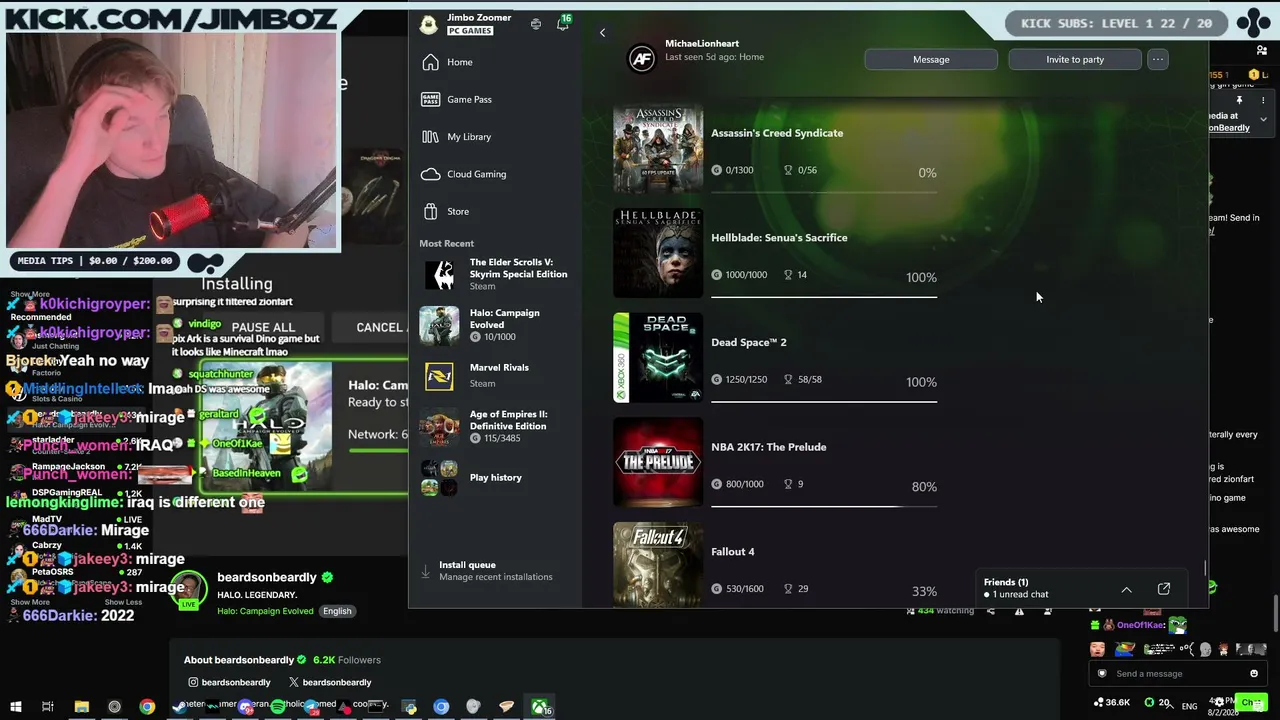The image size is (1280, 720).
Task: Click the Fallout 4 title text
Action: pyautogui.click(x=733, y=552)
